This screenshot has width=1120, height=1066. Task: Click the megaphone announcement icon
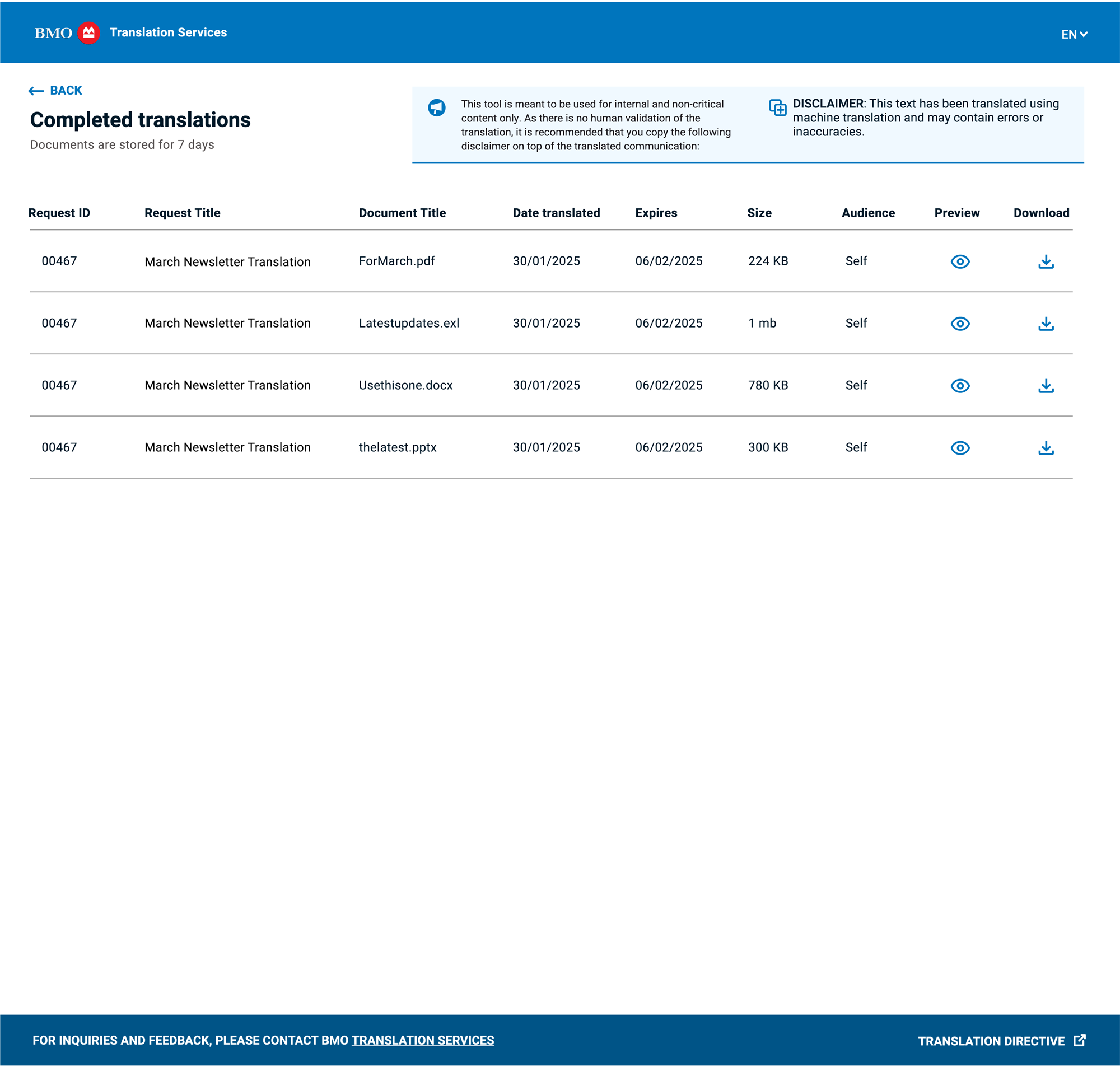(x=436, y=107)
